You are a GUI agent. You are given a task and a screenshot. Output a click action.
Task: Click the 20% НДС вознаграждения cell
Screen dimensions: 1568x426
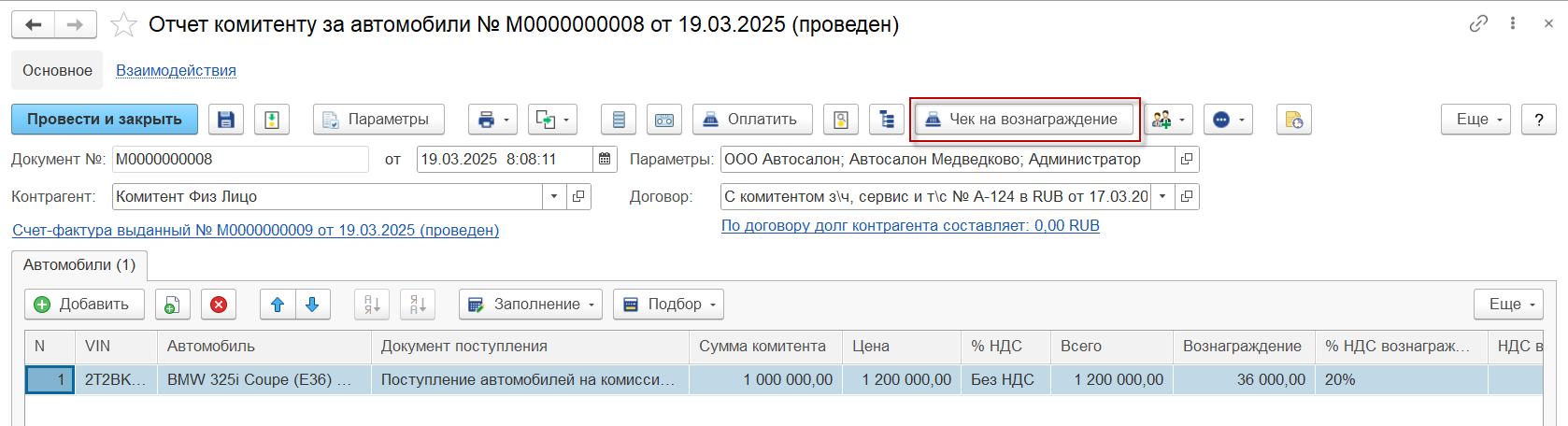(x=1402, y=380)
